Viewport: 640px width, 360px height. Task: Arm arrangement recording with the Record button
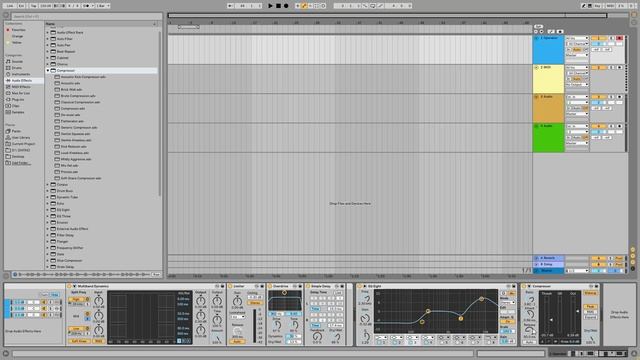point(286,6)
